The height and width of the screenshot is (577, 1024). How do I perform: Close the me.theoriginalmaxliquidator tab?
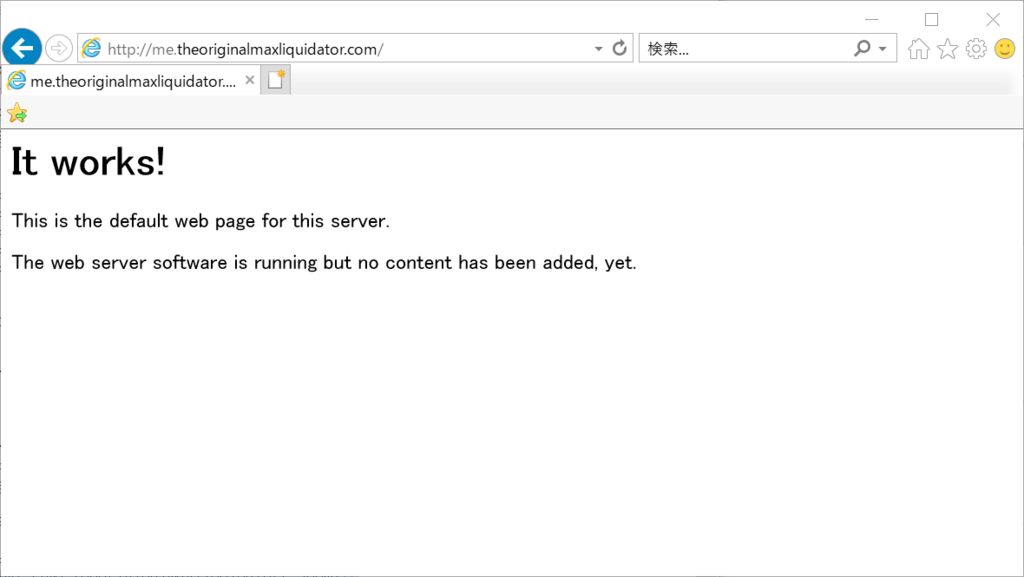tap(249, 80)
